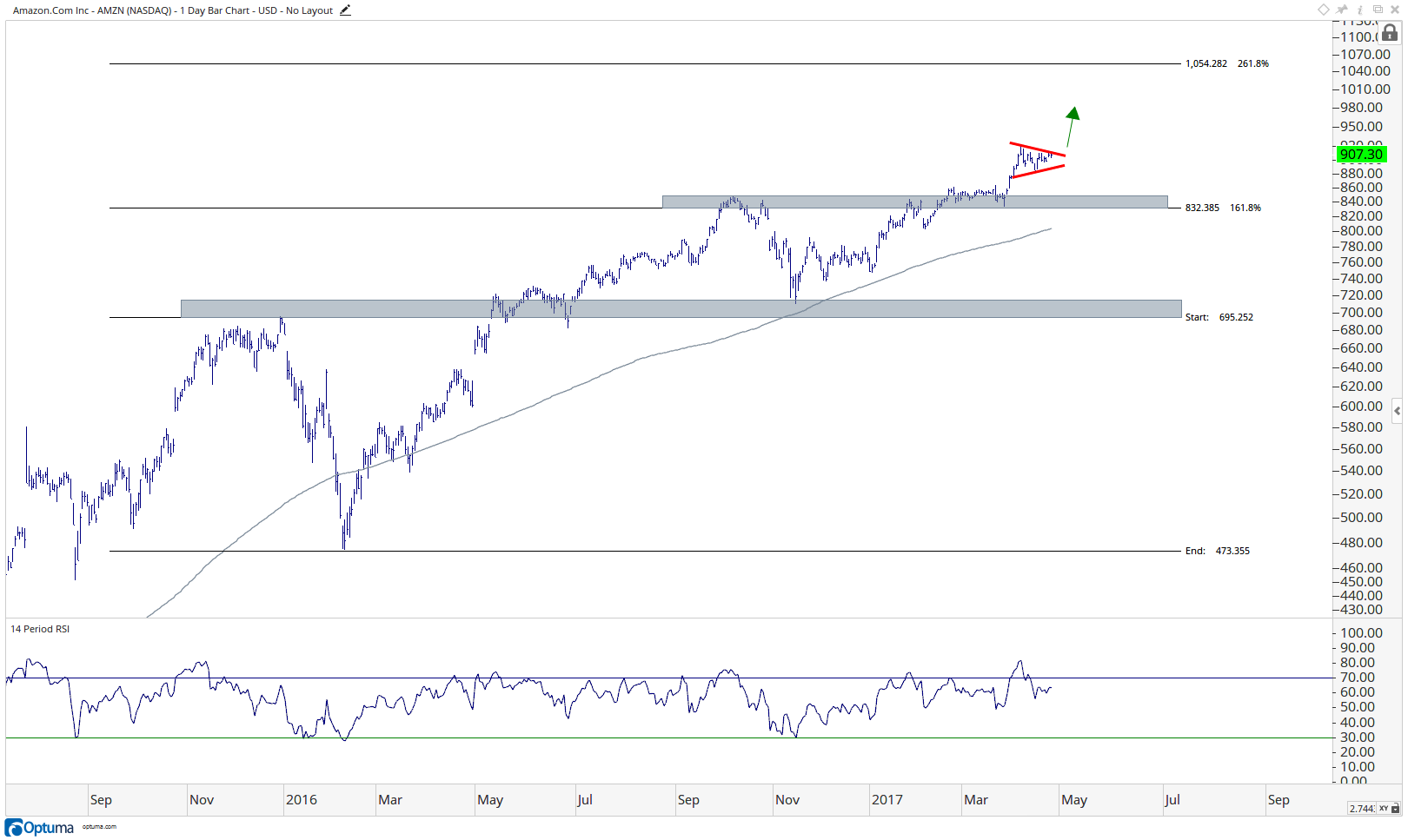This screenshot has height=840, width=1408.
Task: Click the diamond icon in the chart header
Action: pyautogui.click(x=1324, y=10)
